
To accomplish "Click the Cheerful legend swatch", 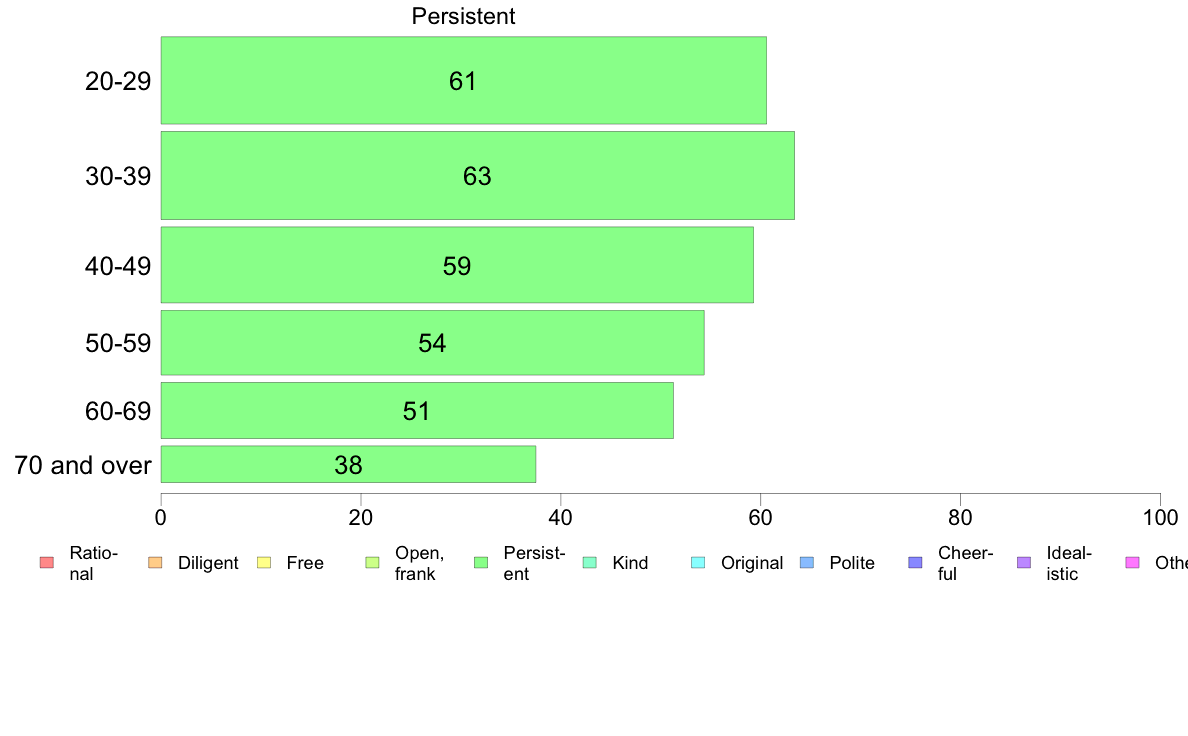I will click(915, 563).
